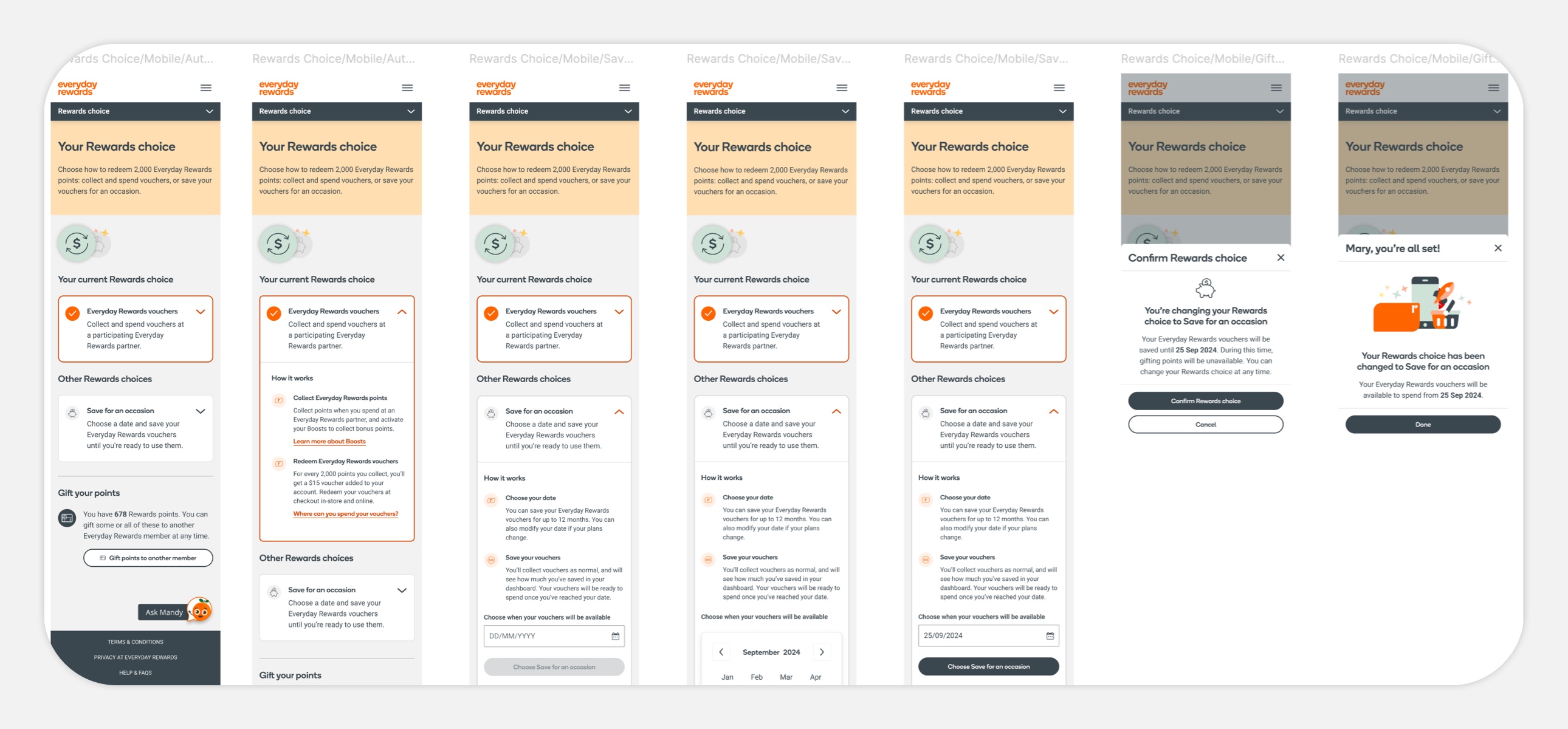The height and width of the screenshot is (729, 1568).
Task: Click calendar icon beside 25/09/2024 date
Action: click(1050, 635)
